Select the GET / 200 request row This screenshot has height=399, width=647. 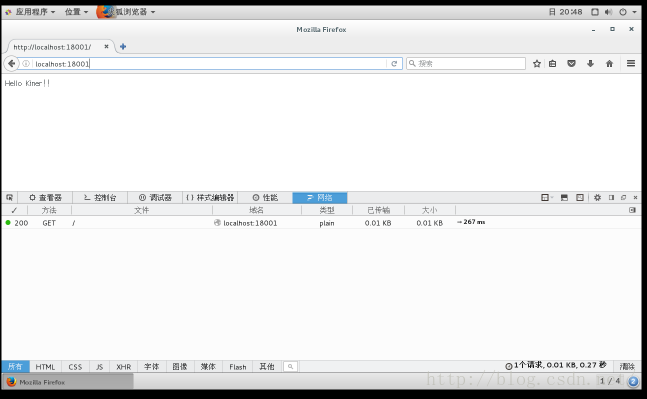tap(321, 223)
